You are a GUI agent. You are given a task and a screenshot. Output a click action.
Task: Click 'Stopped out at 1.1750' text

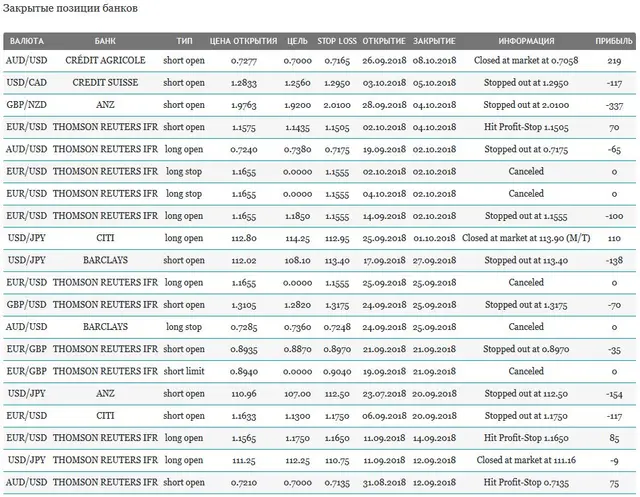click(526, 416)
